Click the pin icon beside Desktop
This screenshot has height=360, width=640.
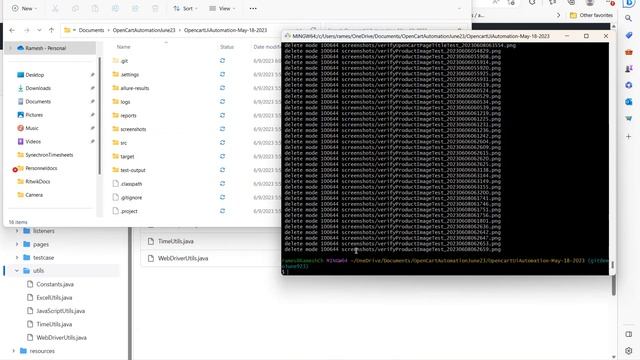[92, 75]
